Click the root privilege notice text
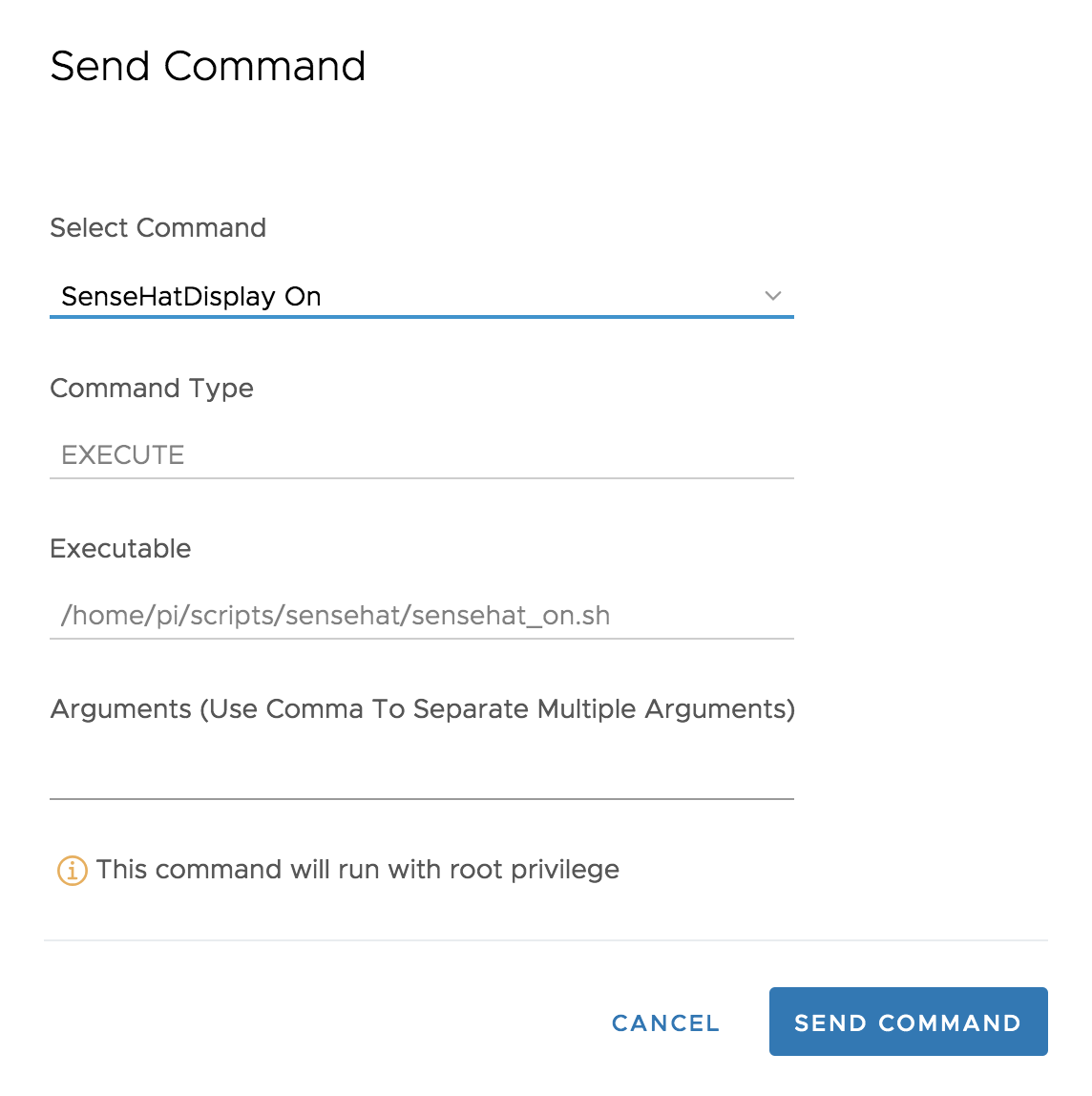The image size is (1092, 1096). [x=357, y=870]
